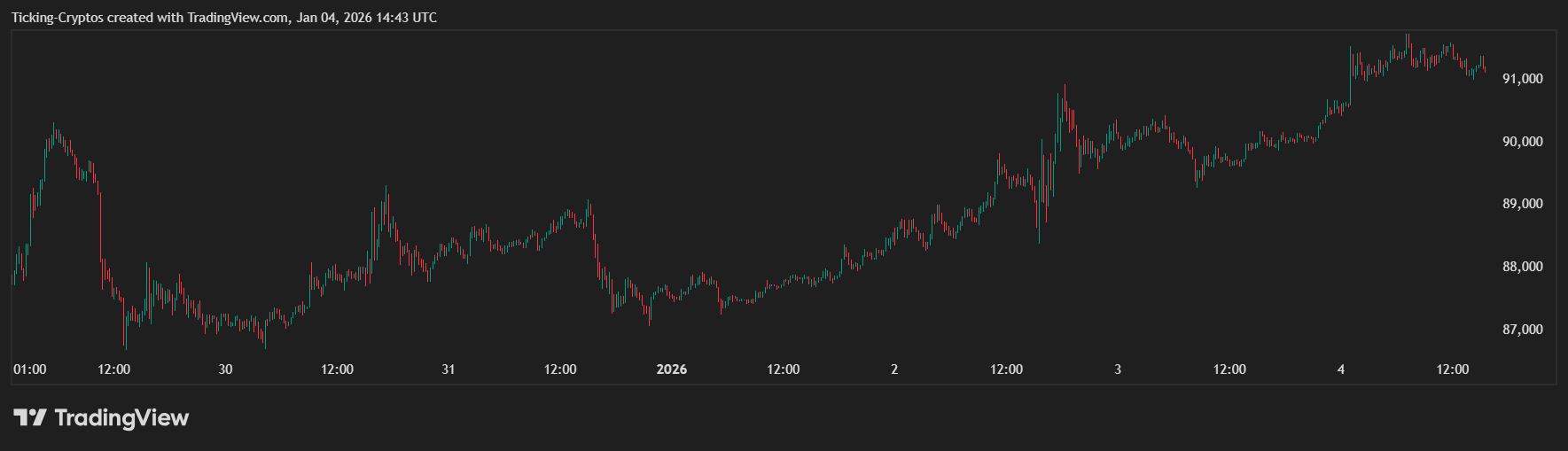Click the date label 2 on time axis

pos(894,369)
